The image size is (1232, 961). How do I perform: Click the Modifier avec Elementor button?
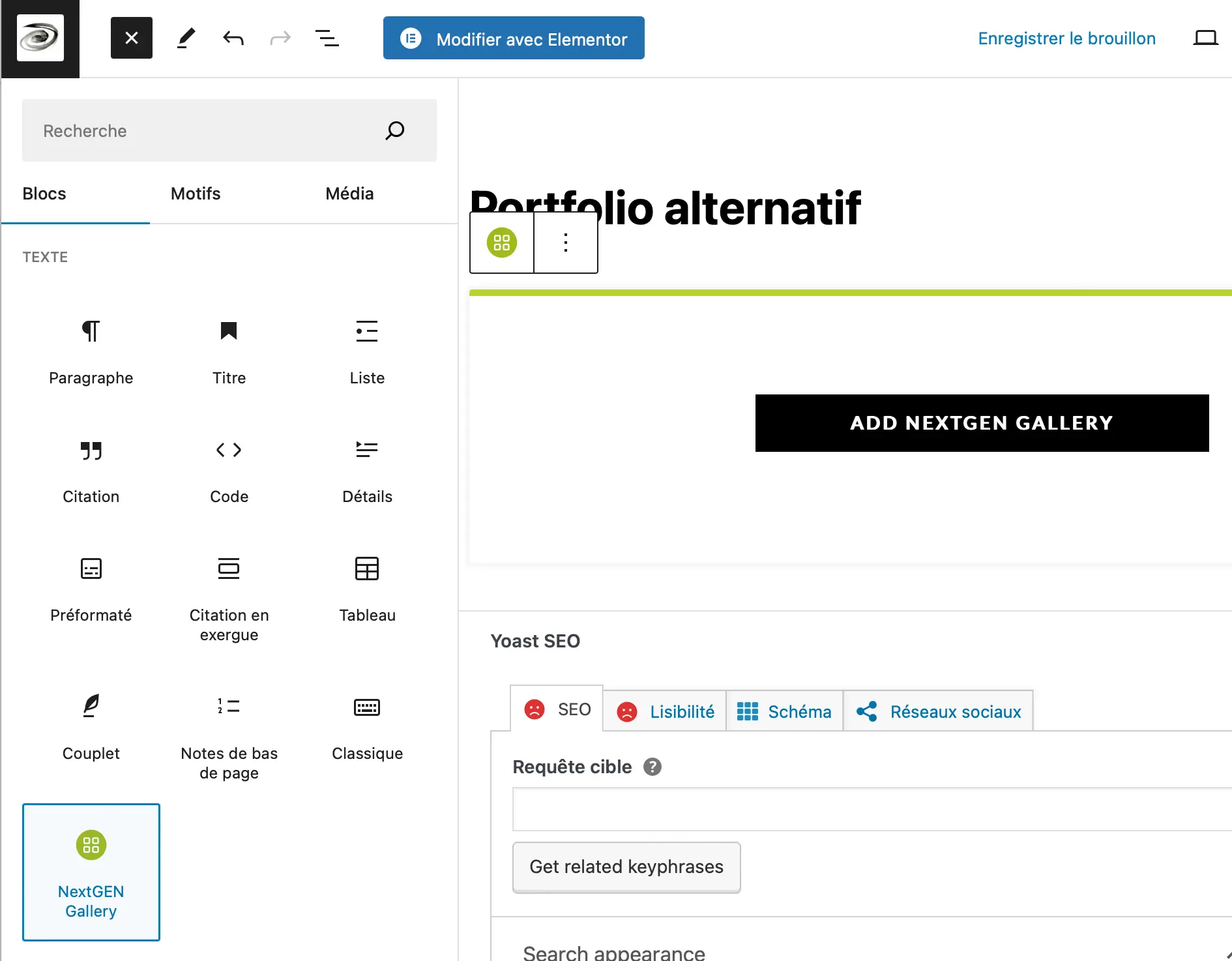pos(514,38)
